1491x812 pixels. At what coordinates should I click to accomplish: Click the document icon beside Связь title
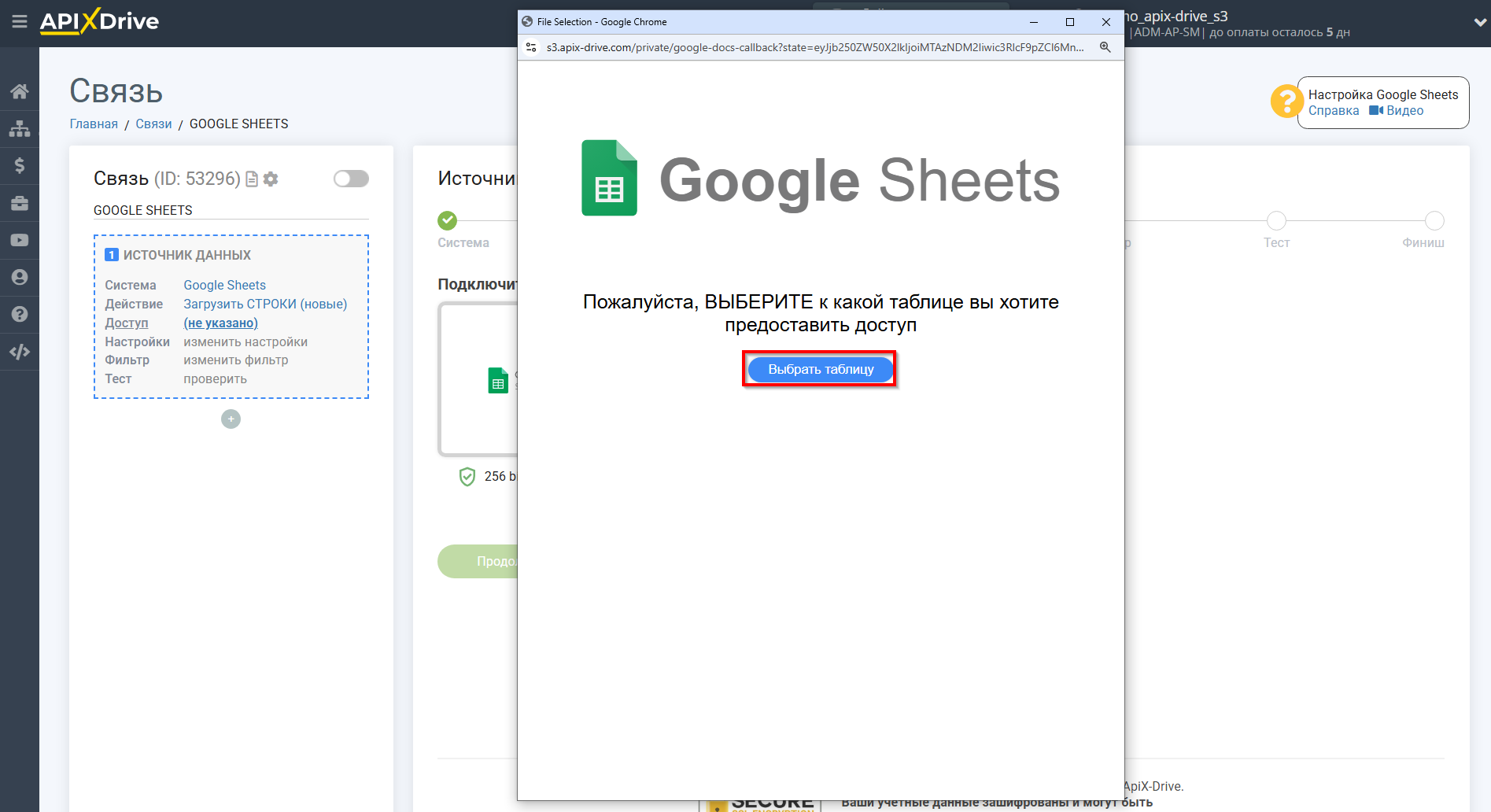click(251, 179)
